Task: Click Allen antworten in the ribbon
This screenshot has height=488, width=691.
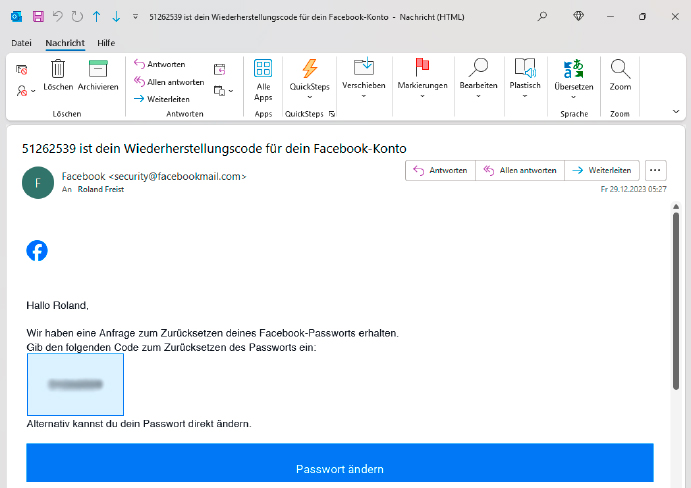Action: click(169, 82)
